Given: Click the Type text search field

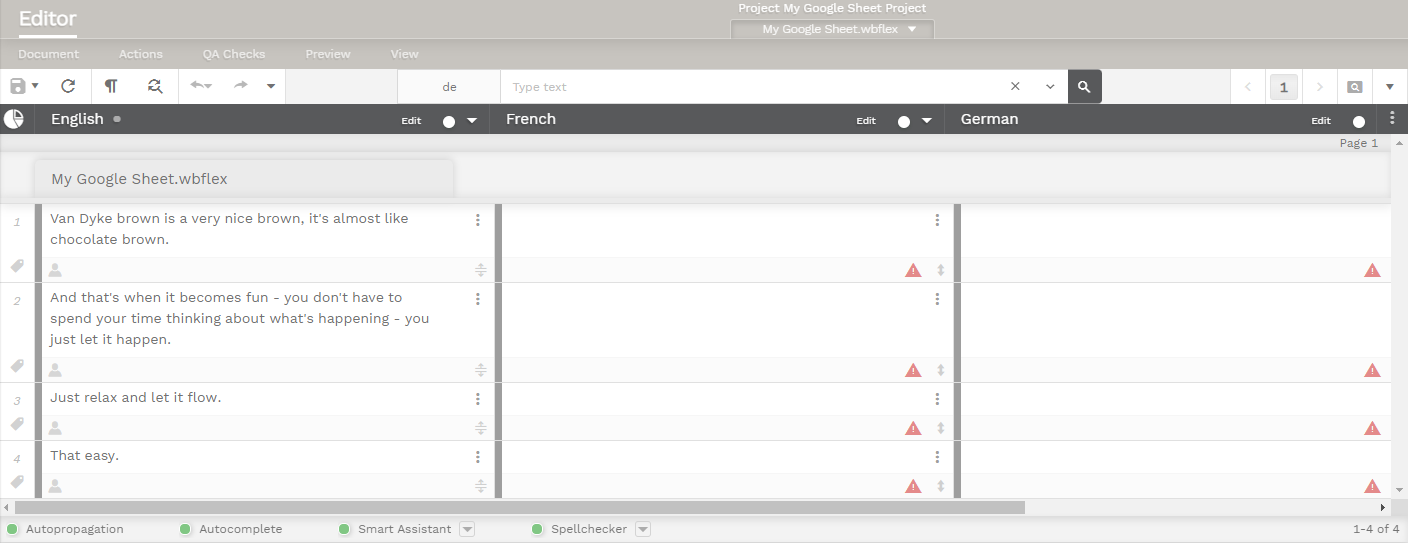Looking at the screenshot, I should coord(750,87).
